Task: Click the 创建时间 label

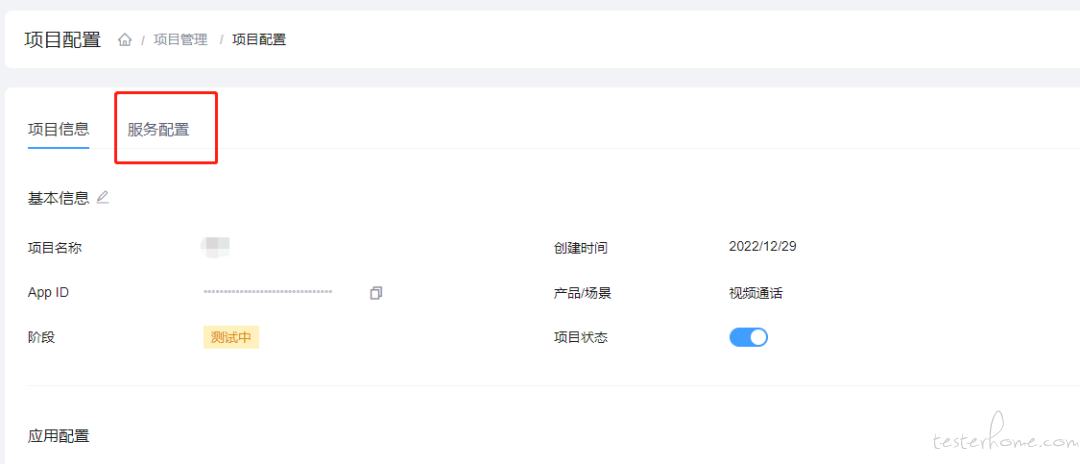Action: click(x=581, y=248)
